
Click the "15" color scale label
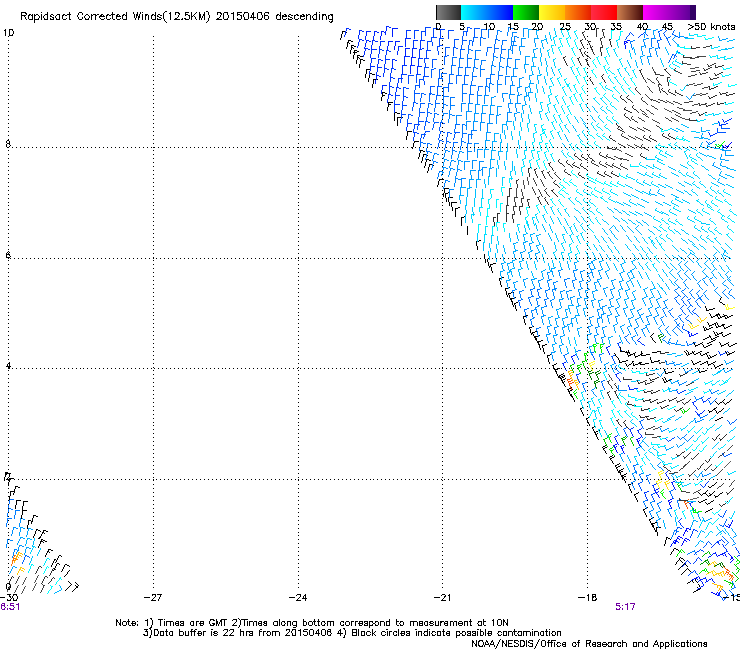coord(513,27)
